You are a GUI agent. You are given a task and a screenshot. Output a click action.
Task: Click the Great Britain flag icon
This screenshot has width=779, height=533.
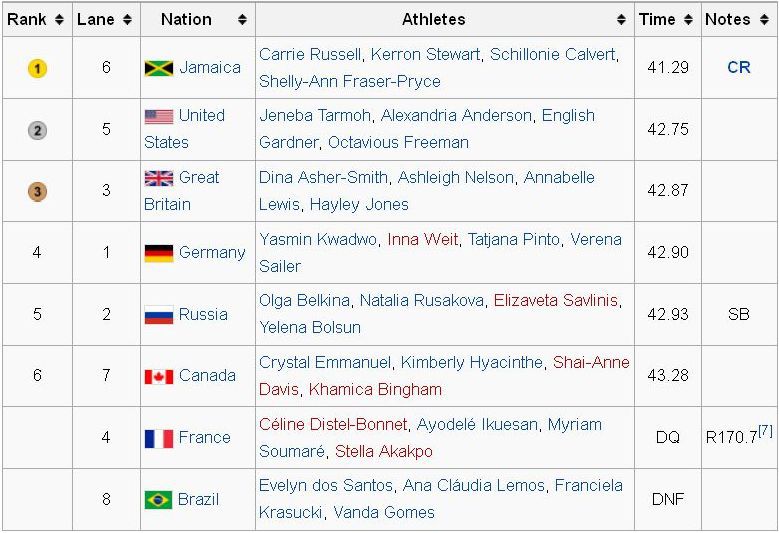tap(159, 178)
